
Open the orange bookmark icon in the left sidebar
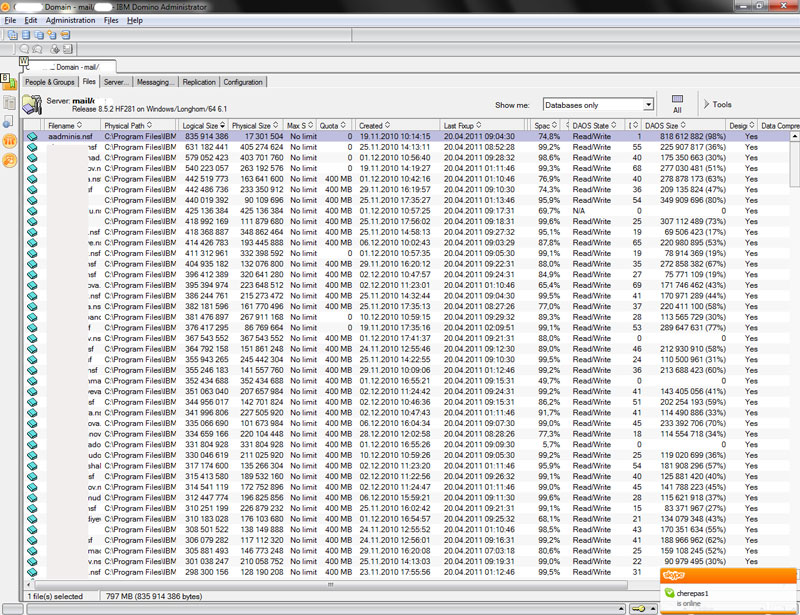click(9, 82)
